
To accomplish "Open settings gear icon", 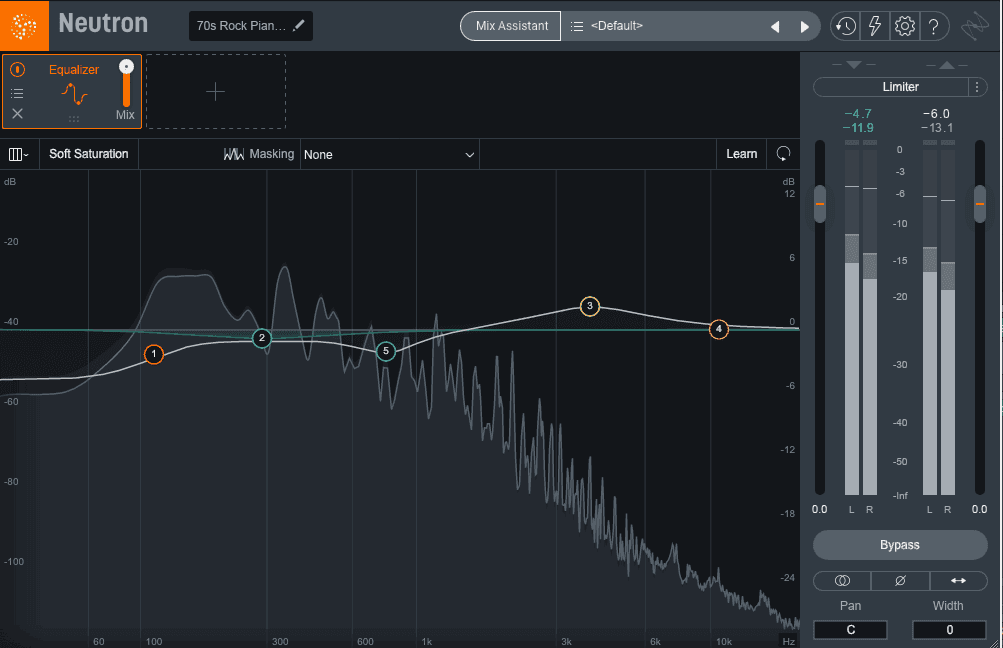I will coord(904,26).
